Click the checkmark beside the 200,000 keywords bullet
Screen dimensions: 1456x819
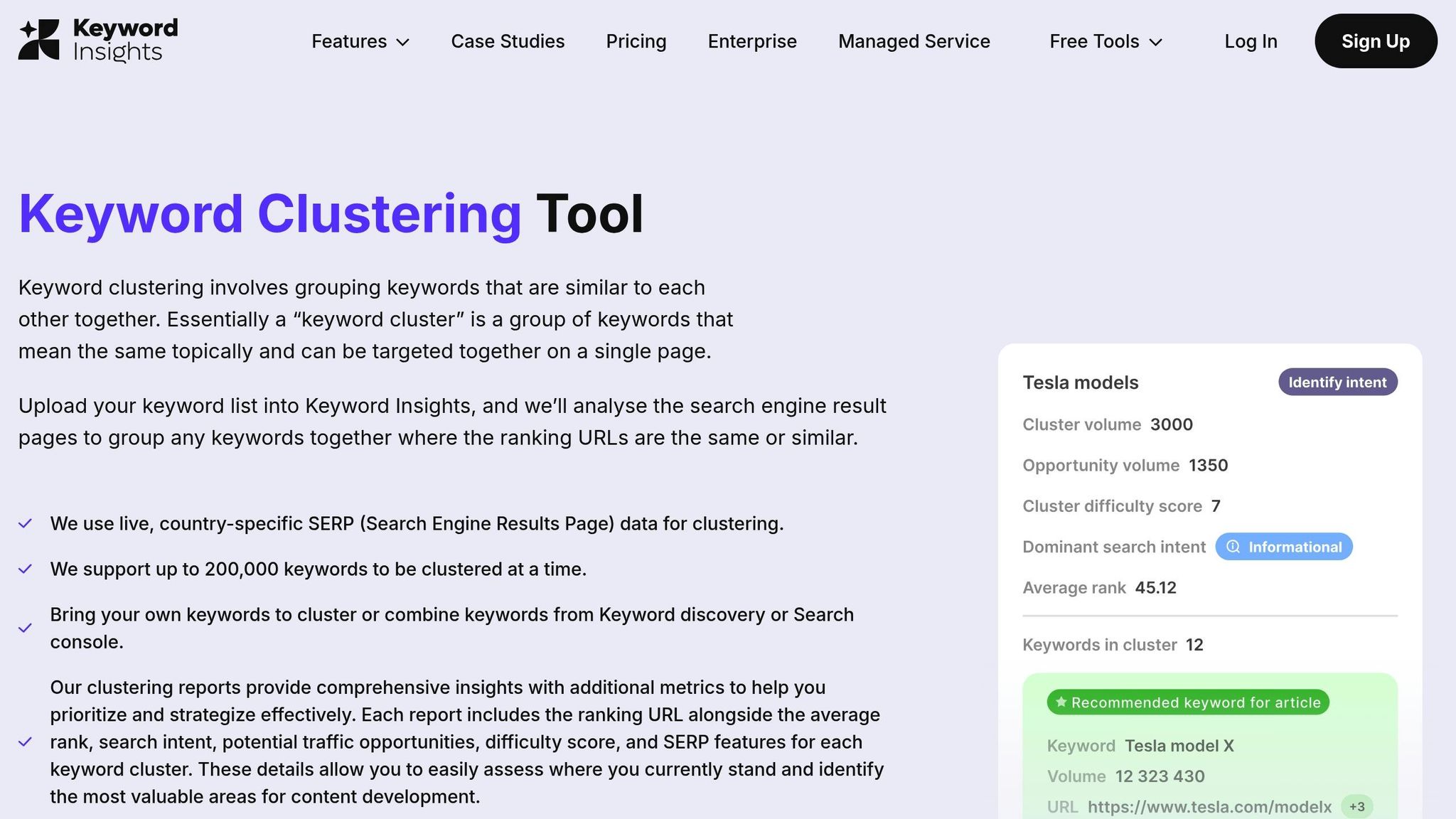pos(26,569)
